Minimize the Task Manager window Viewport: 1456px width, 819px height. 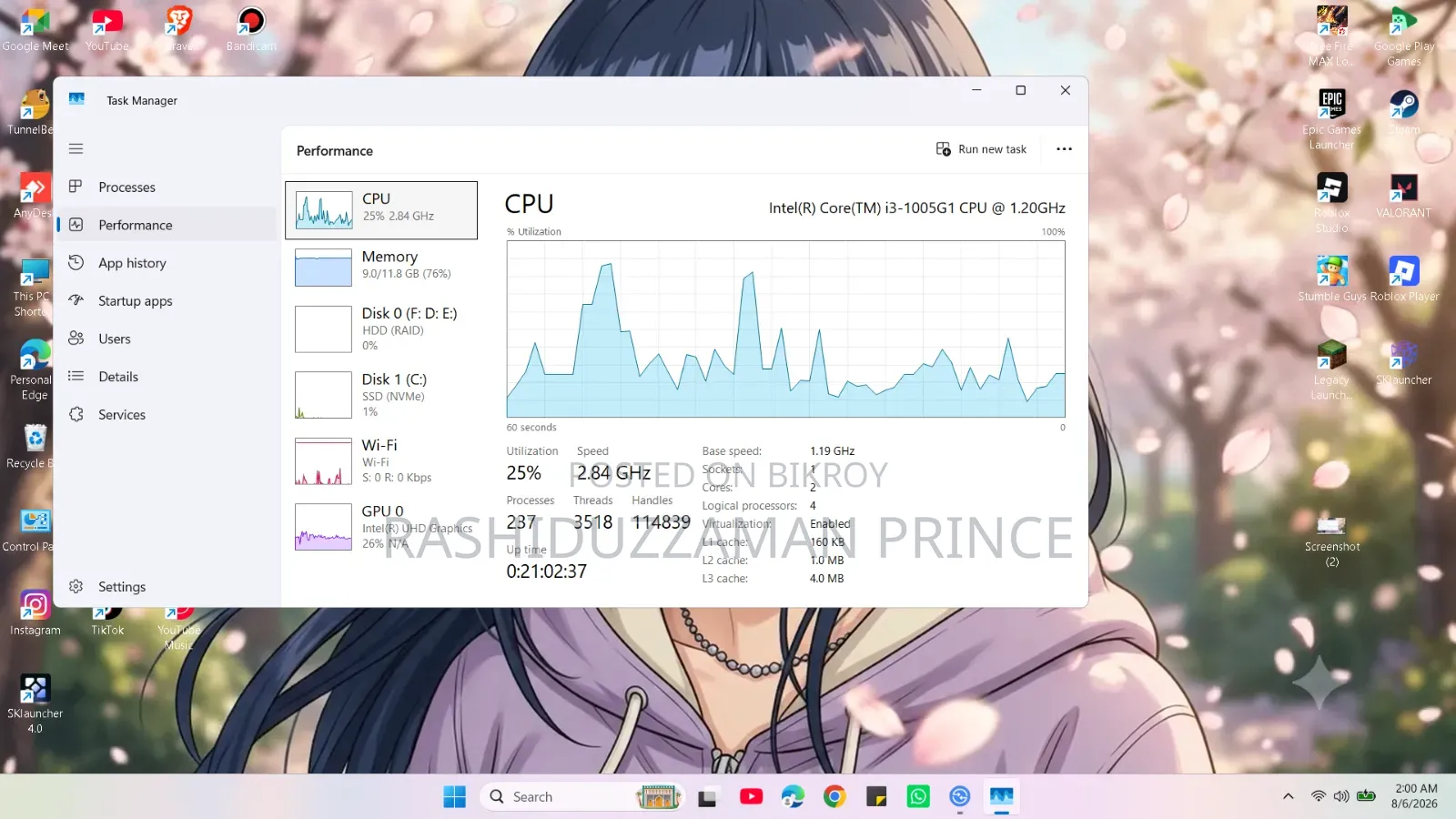click(x=976, y=90)
